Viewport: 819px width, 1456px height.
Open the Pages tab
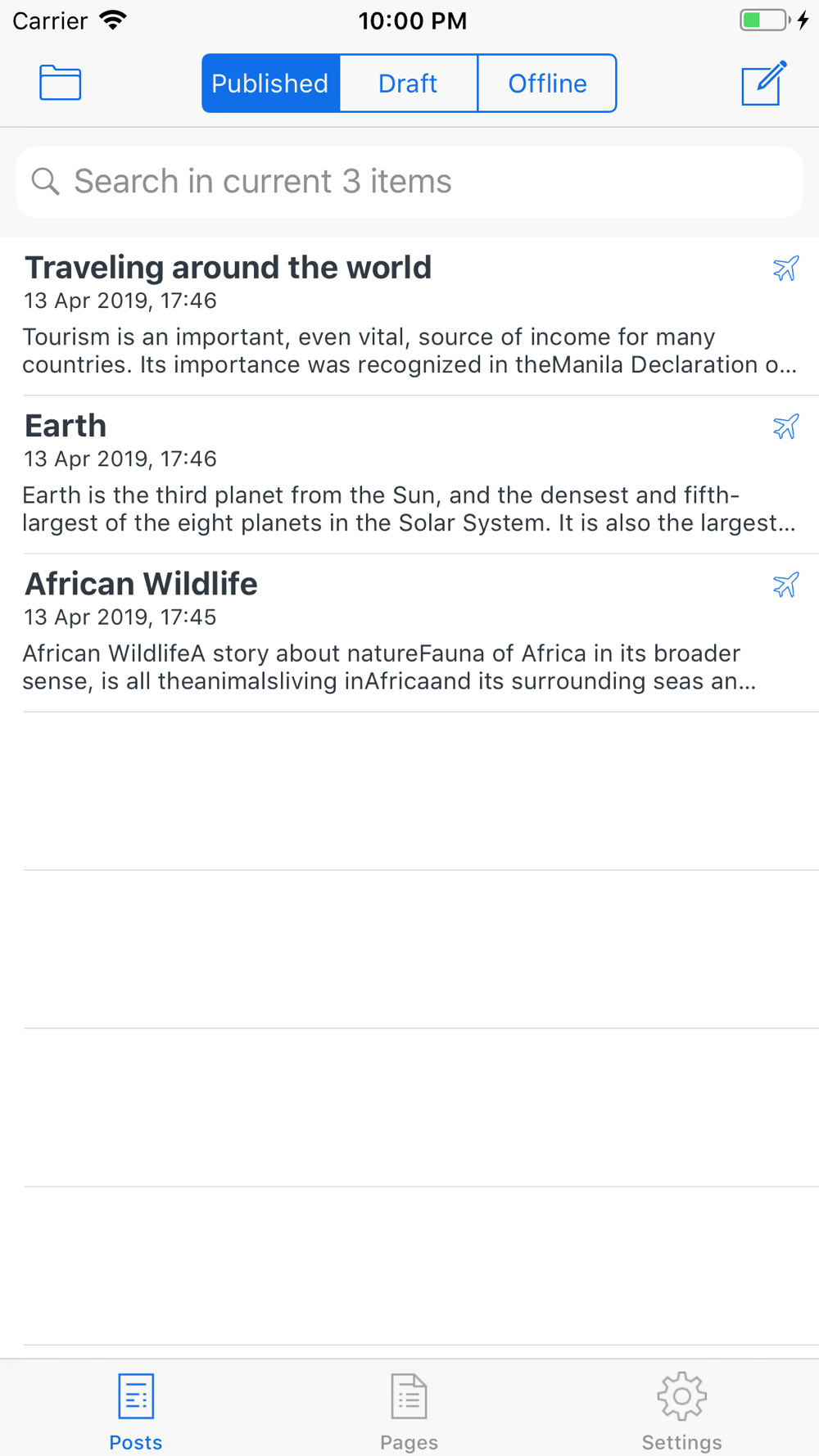click(409, 1412)
